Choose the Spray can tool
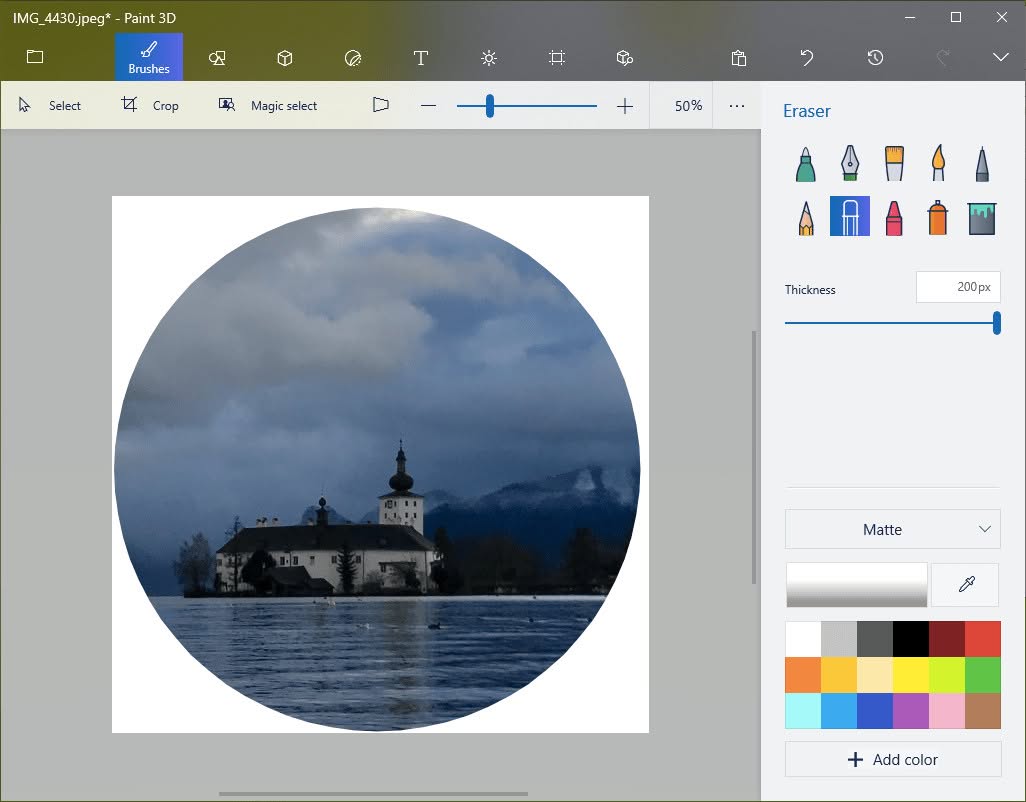 [938, 217]
